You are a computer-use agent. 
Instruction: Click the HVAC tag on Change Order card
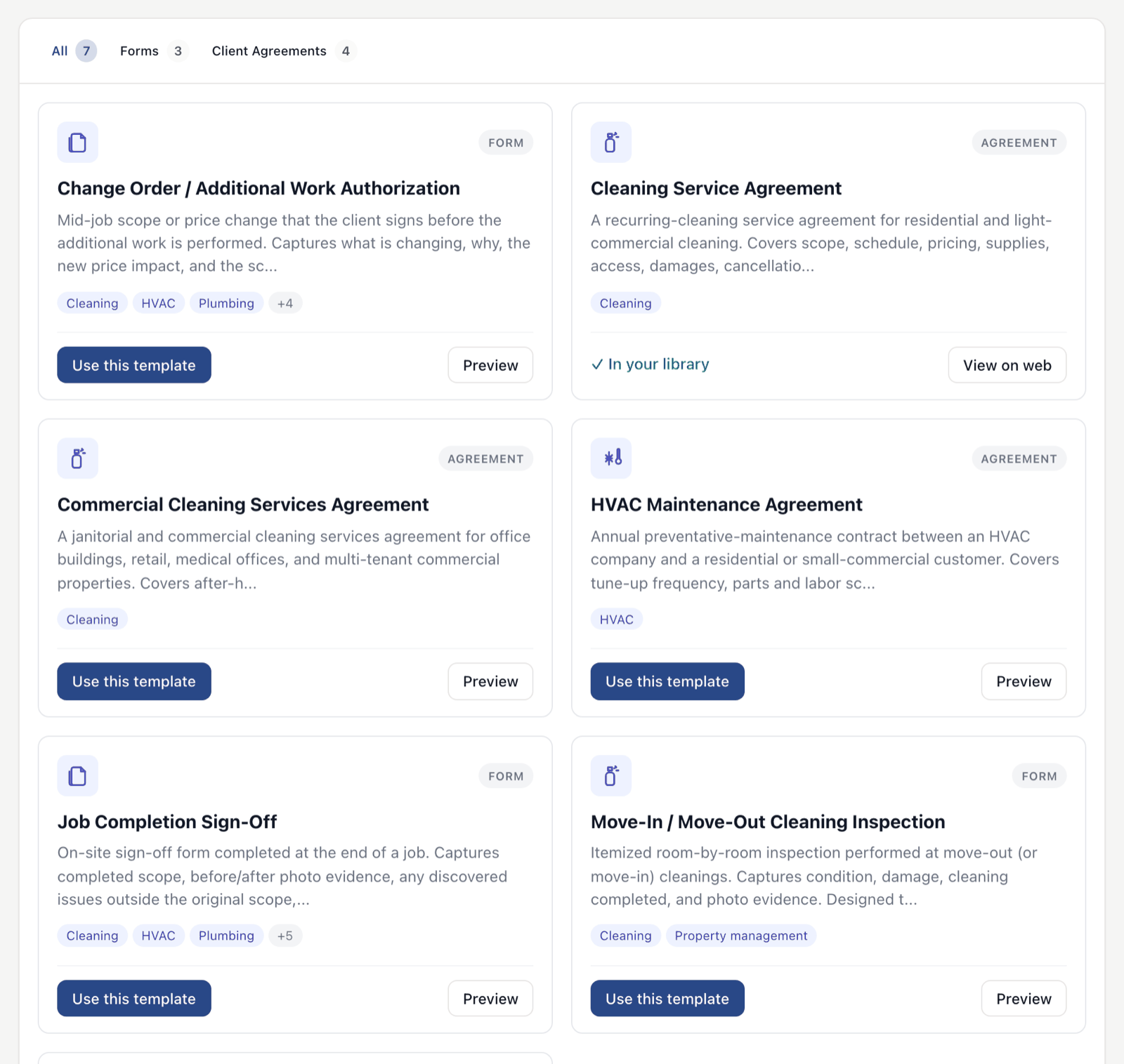pos(158,303)
